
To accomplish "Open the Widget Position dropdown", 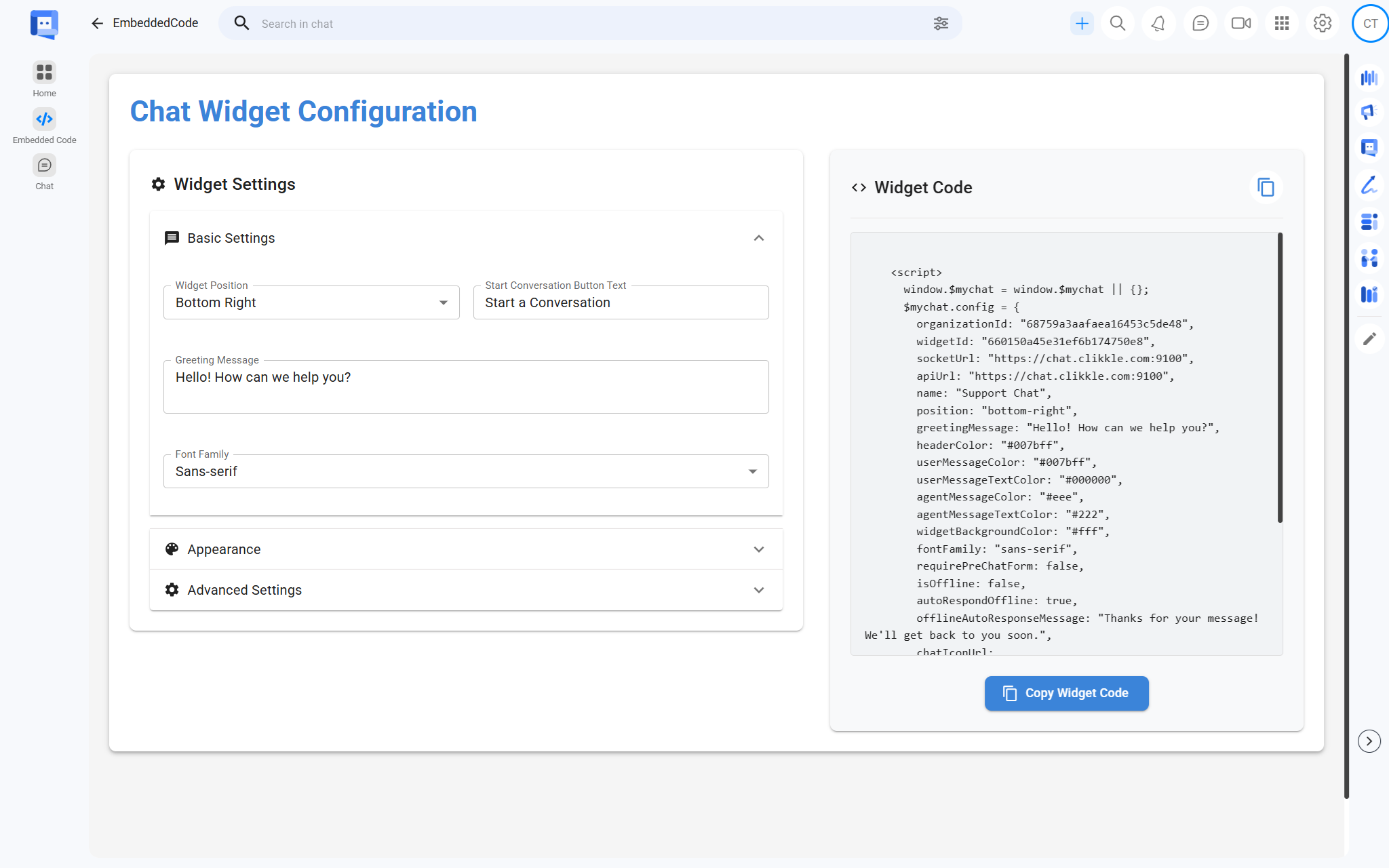I will [x=311, y=302].
